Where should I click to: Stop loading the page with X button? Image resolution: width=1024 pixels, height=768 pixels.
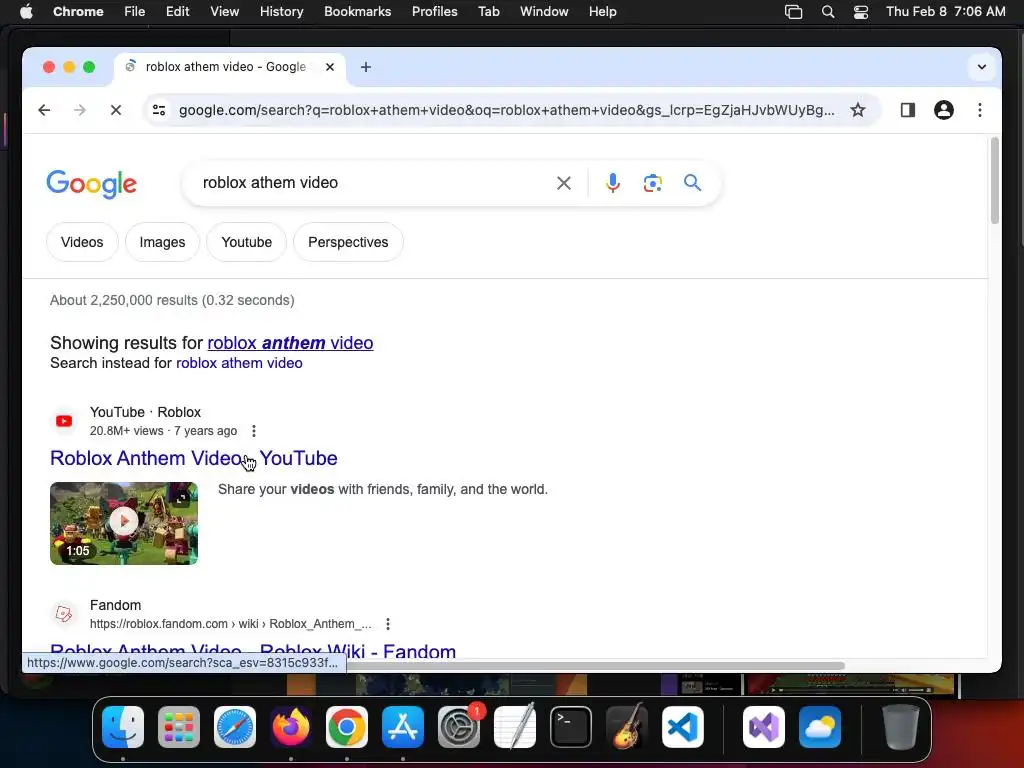pyautogui.click(x=116, y=110)
